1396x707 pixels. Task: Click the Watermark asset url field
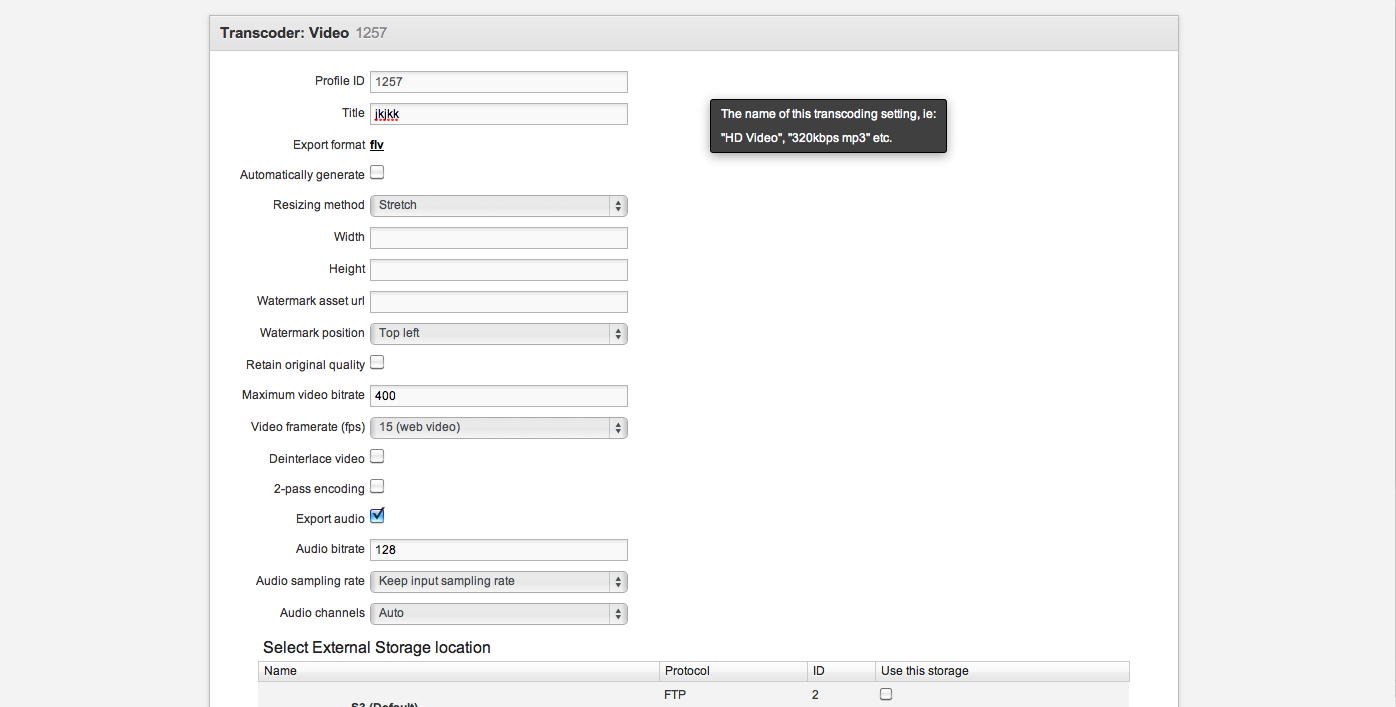click(x=498, y=302)
